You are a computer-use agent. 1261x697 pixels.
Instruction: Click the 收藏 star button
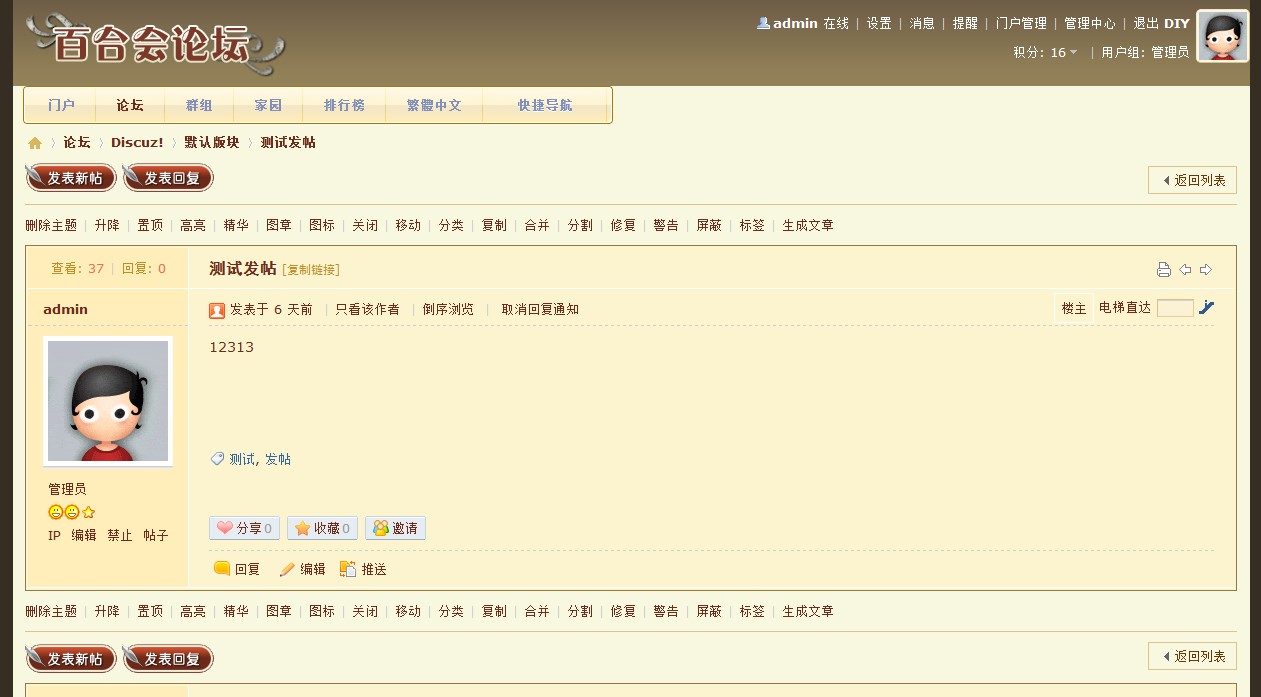click(322, 528)
